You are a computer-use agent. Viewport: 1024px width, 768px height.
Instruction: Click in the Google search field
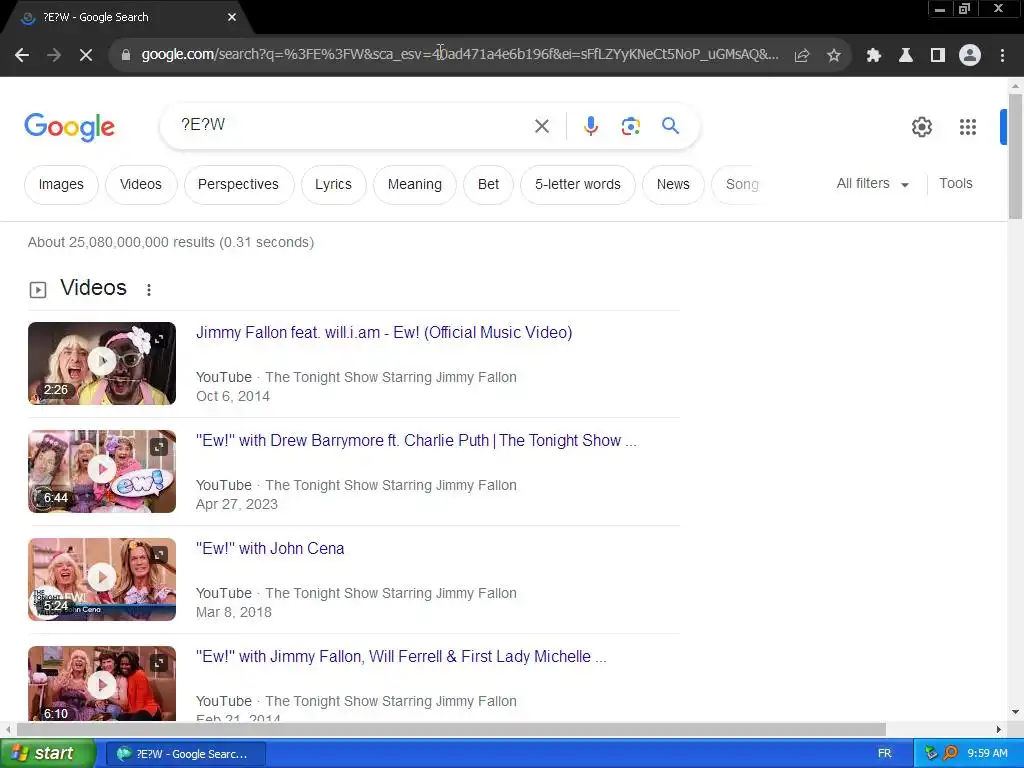tap(353, 125)
